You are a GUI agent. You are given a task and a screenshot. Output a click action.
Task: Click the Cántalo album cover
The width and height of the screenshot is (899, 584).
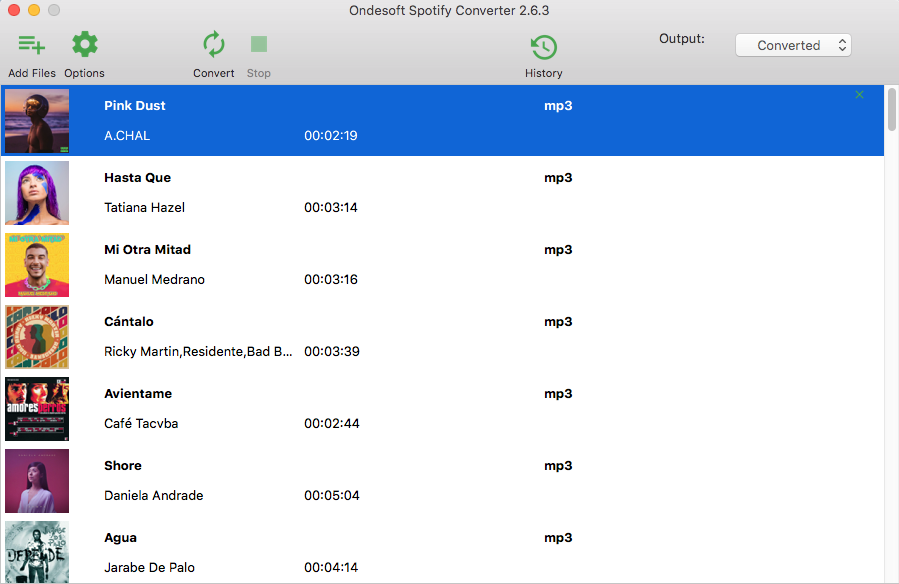click(37, 336)
